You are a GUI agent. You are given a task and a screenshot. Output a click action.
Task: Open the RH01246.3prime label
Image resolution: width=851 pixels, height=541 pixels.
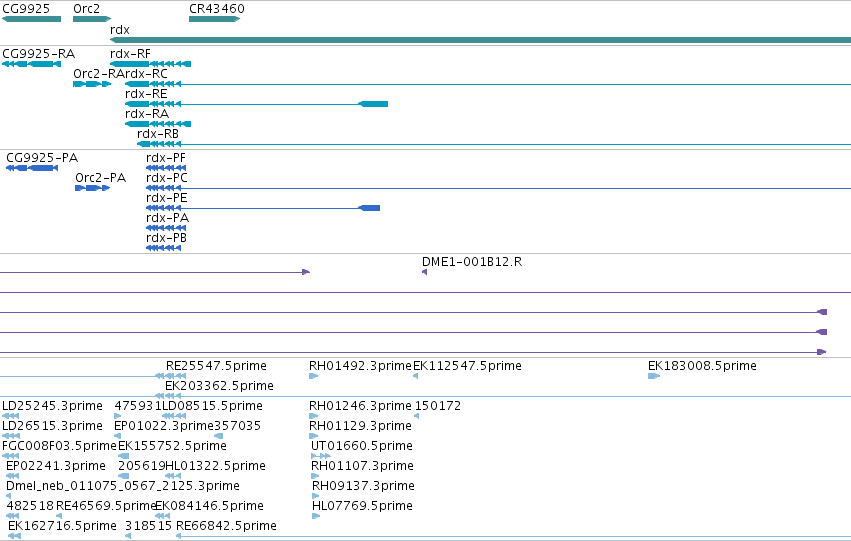pos(360,406)
